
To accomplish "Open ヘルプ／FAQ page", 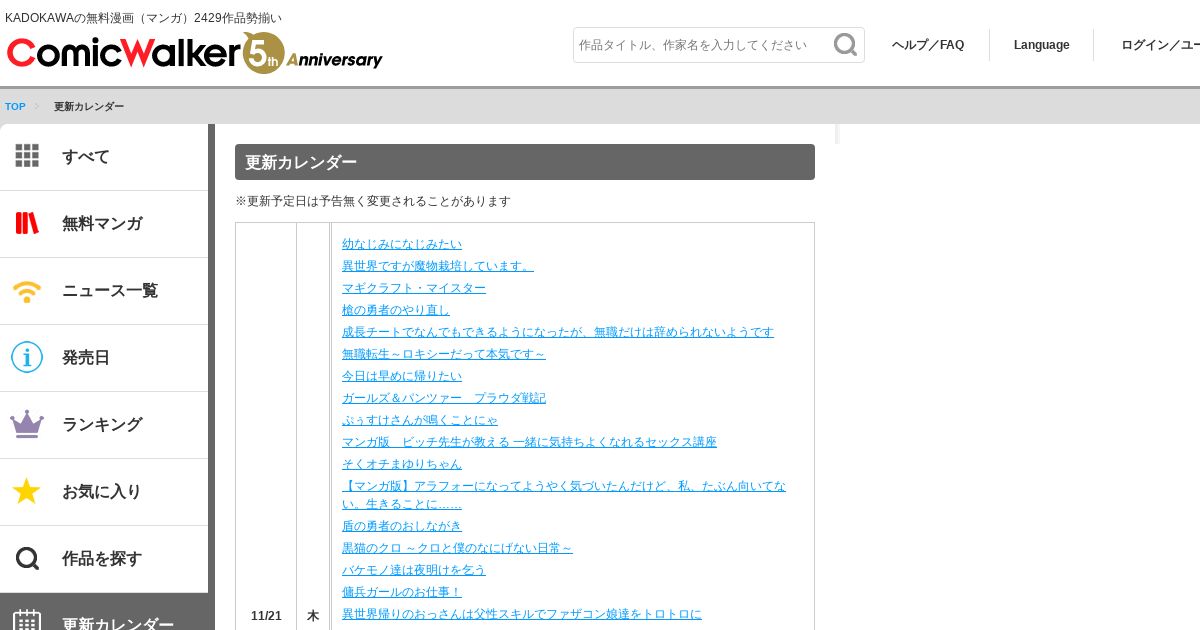I will coord(928,45).
